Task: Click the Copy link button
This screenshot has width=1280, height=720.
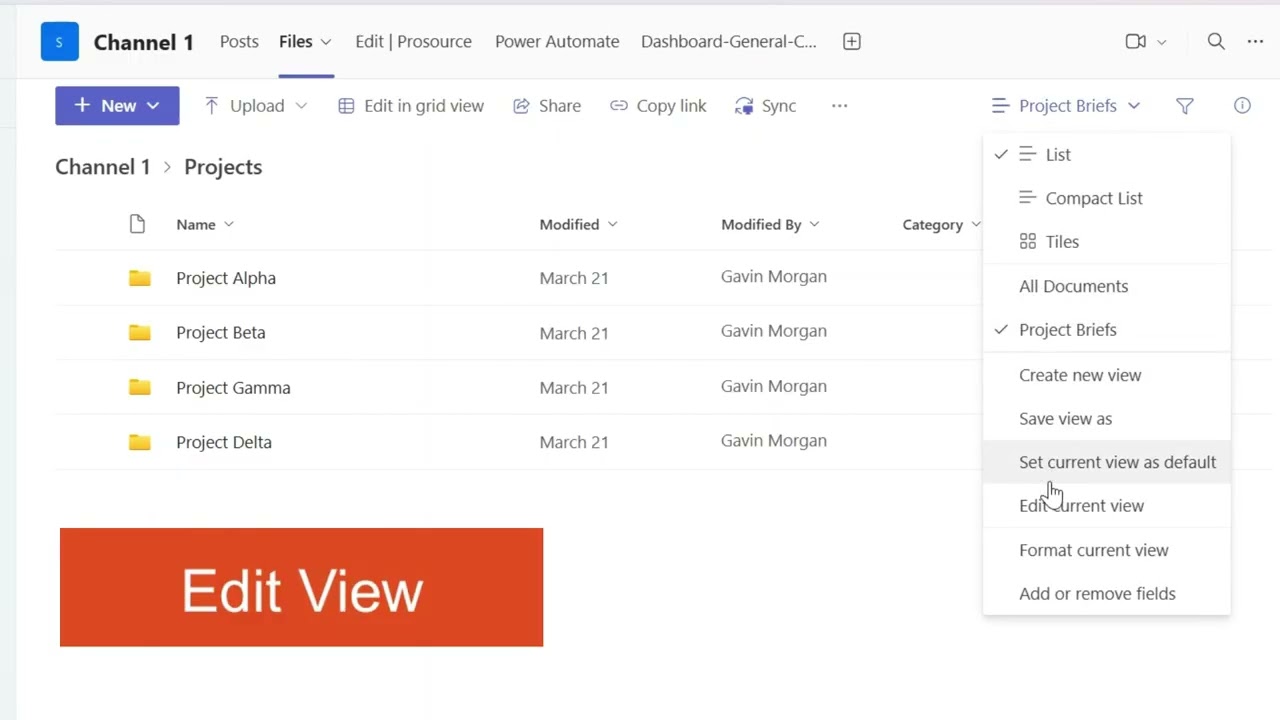Action: 658,106
